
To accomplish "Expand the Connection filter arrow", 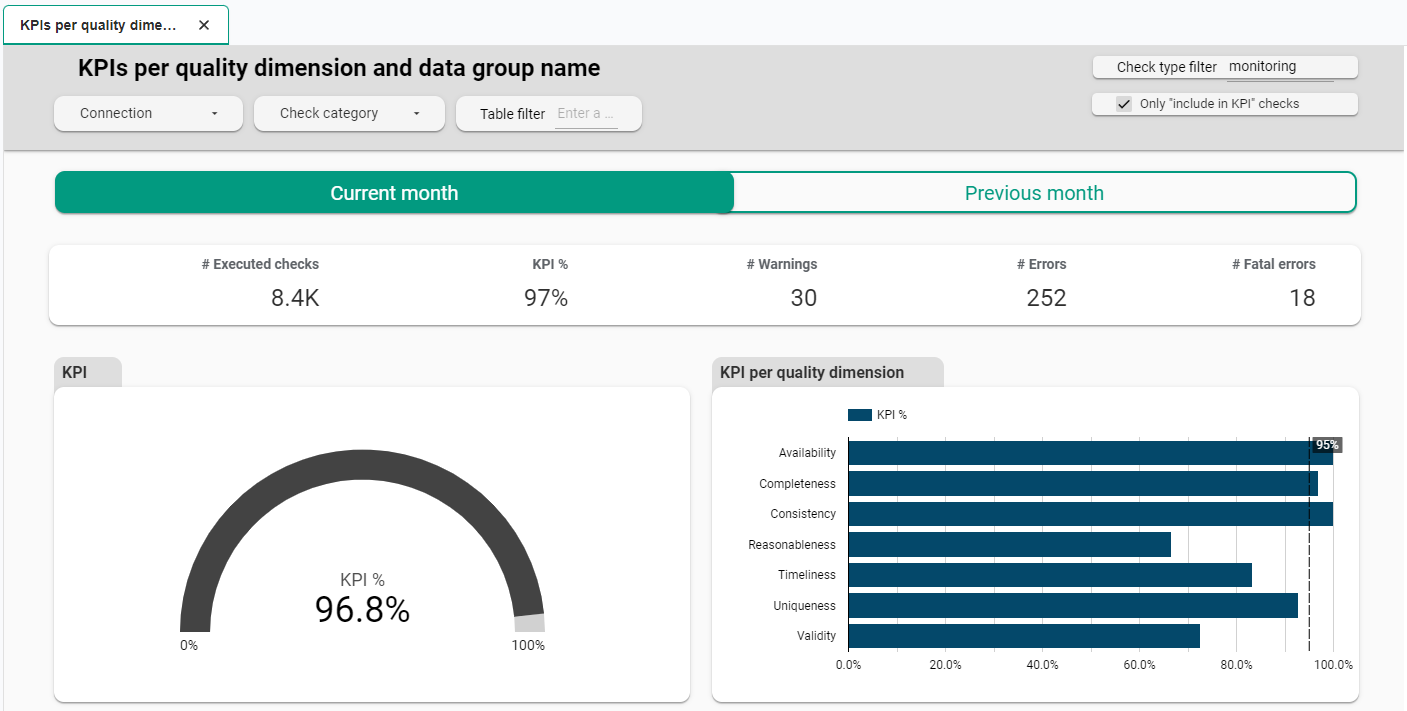I will point(215,113).
